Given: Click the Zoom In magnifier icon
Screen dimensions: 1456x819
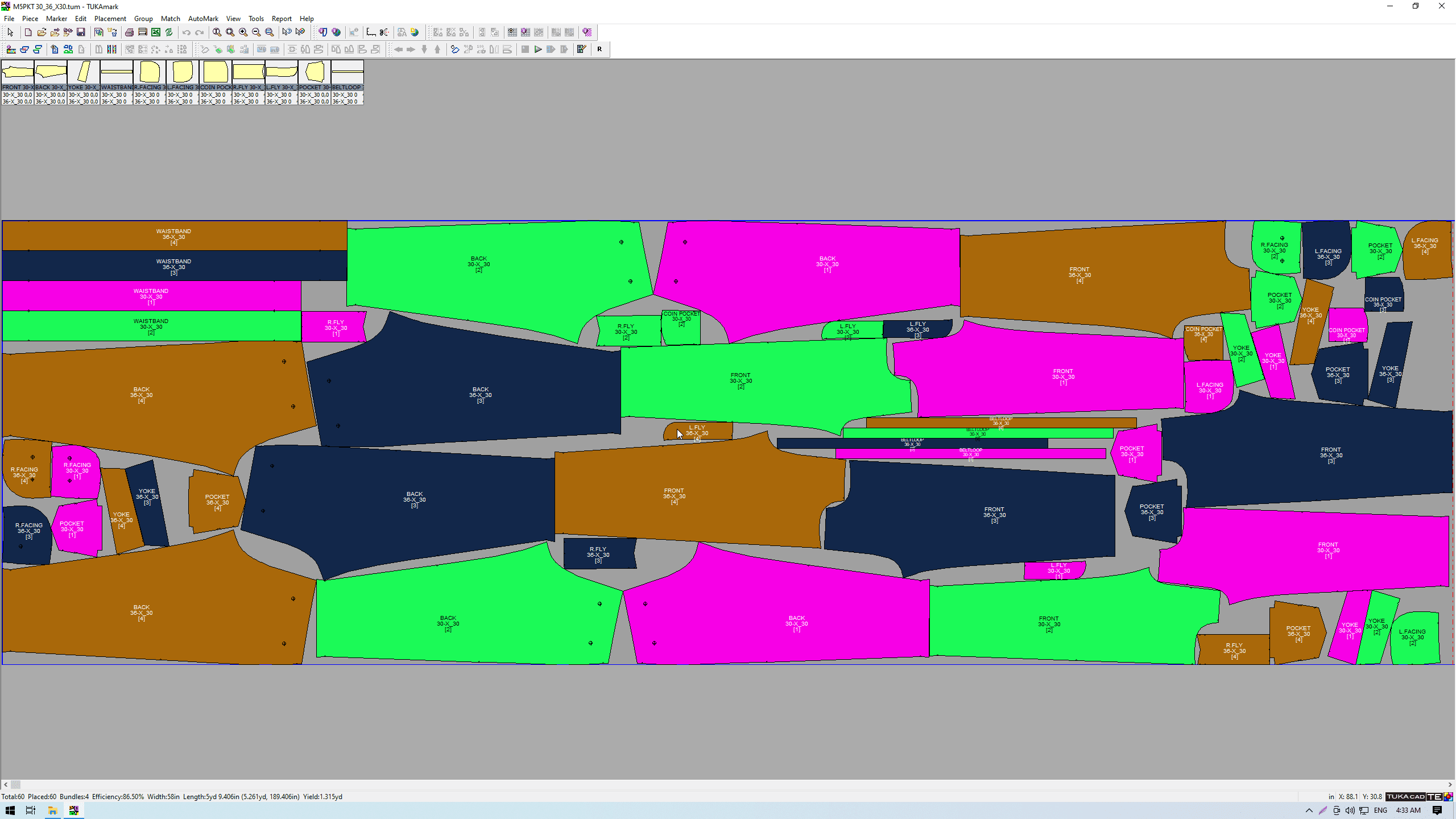Looking at the screenshot, I should pos(243,32).
